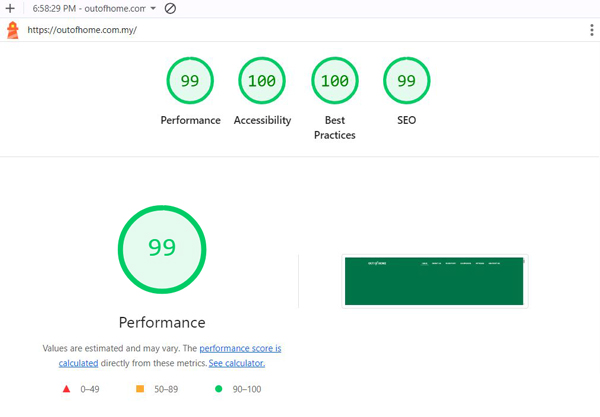Click the orange square 50–89 legend icon

coord(140,389)
